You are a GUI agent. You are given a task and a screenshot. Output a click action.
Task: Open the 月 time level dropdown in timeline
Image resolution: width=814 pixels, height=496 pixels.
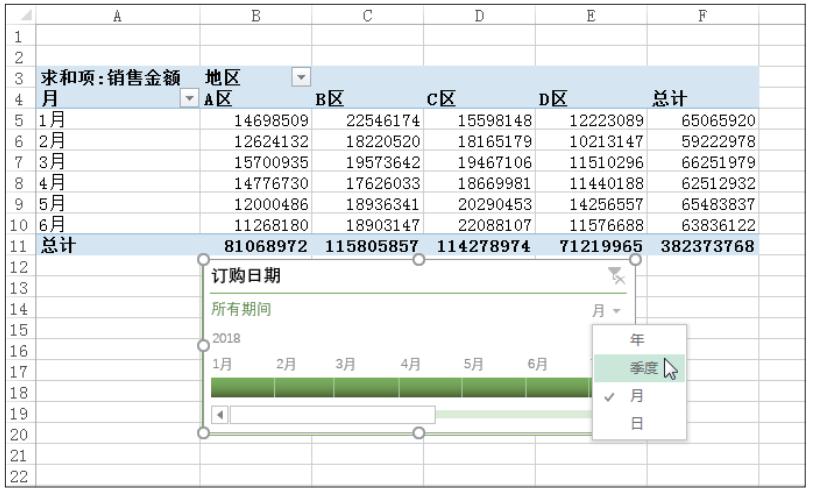(606, 311)
